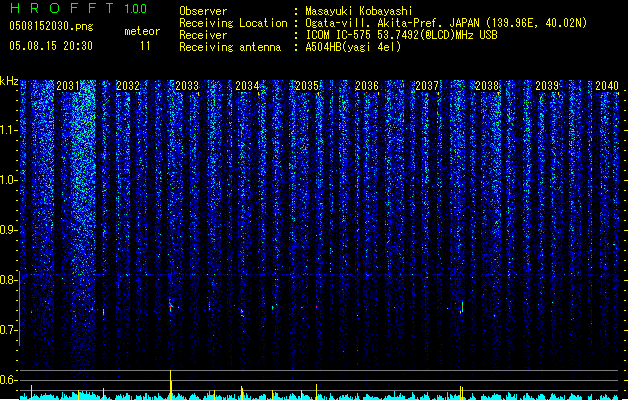Click the 2036 time marker
The width and height of the screenshot is (629, 400).
point(367,86)
